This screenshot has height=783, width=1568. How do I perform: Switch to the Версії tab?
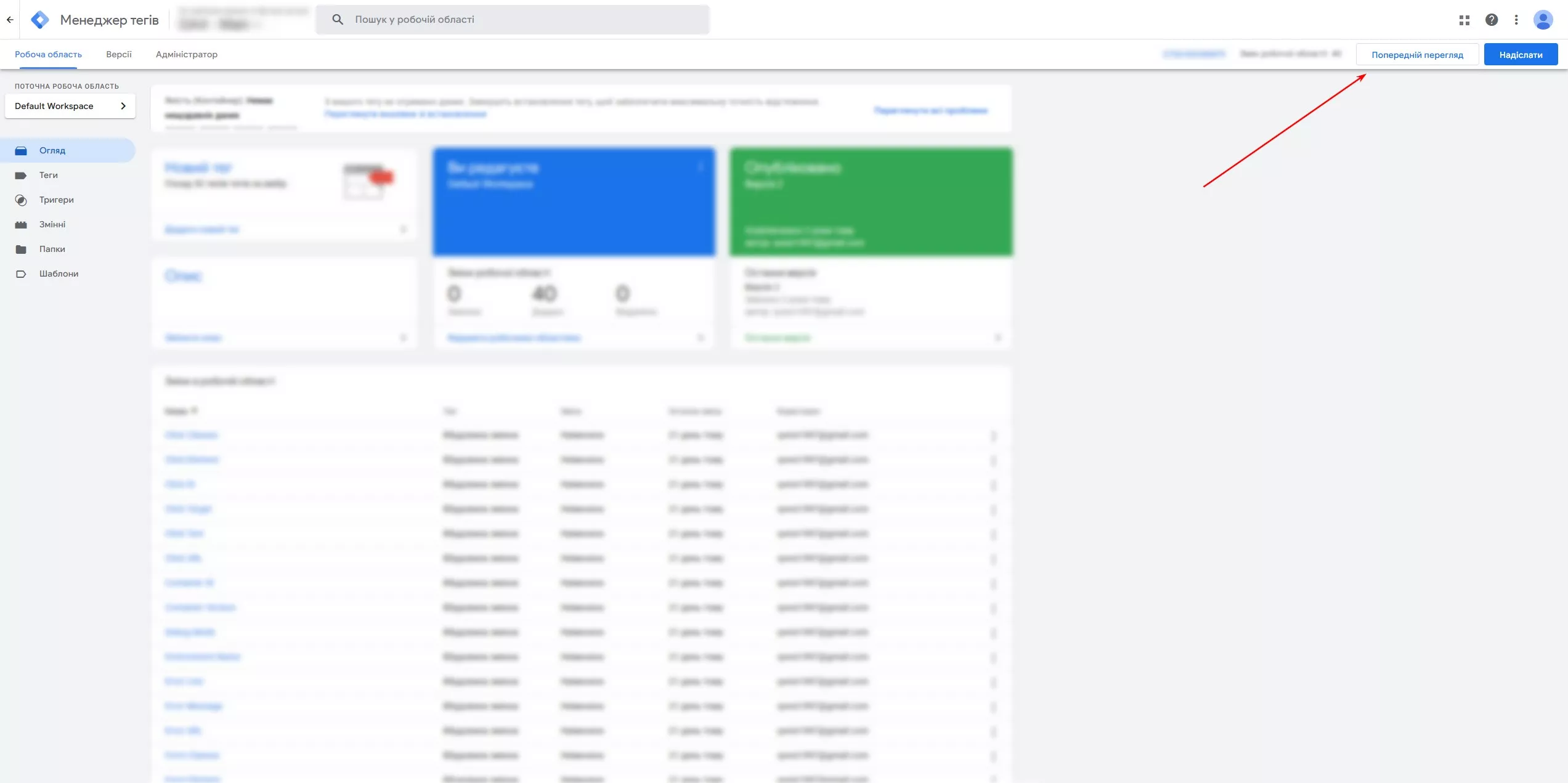click(x=119, y=54)
